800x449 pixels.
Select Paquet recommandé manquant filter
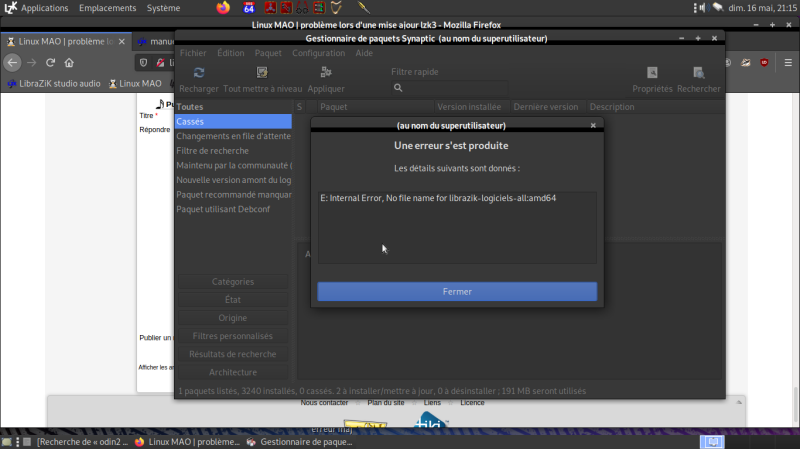pyautogui.click(x=234, y=194)
